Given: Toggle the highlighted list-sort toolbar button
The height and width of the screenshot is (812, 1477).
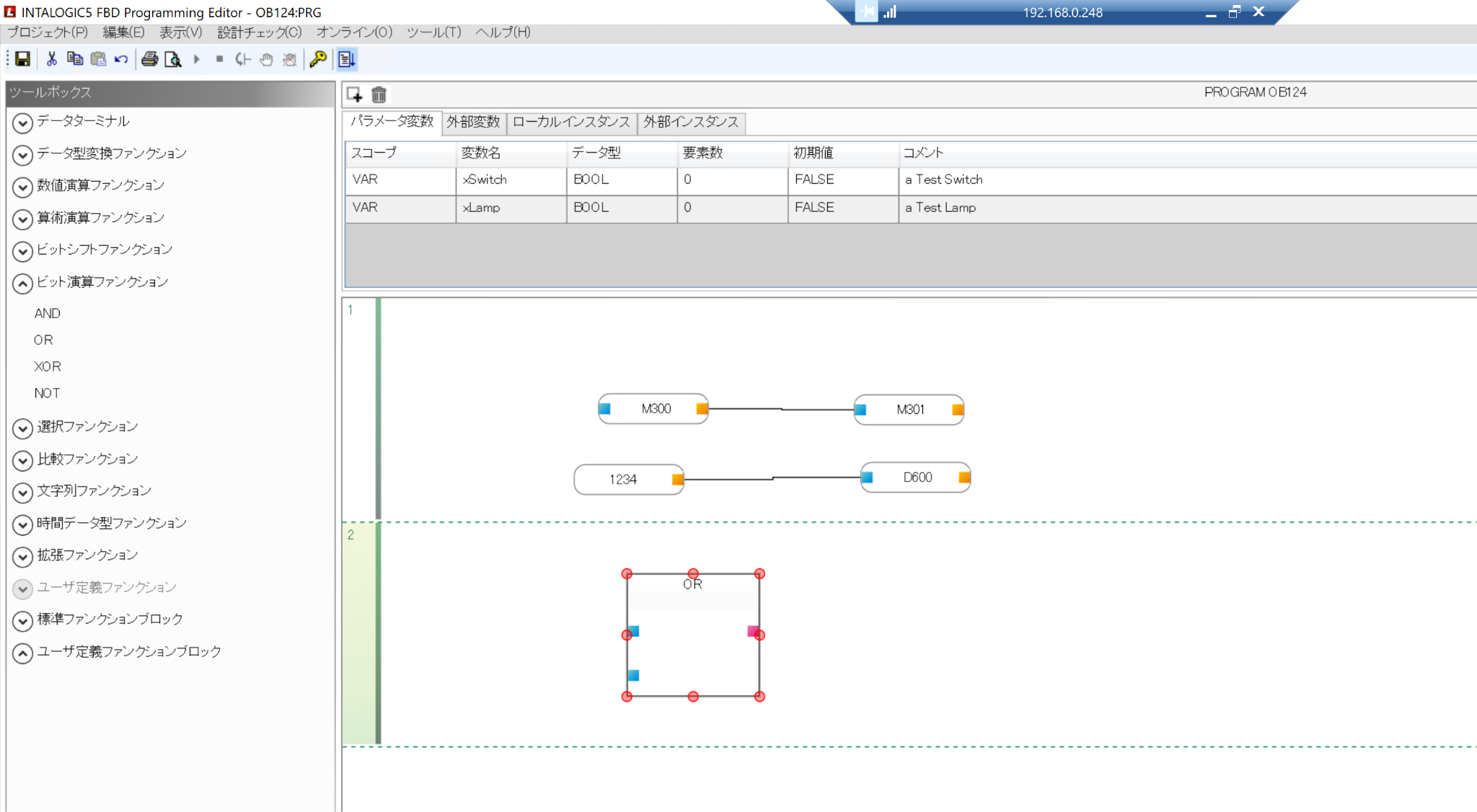Looking at the screenshot, I should point(346,59).
